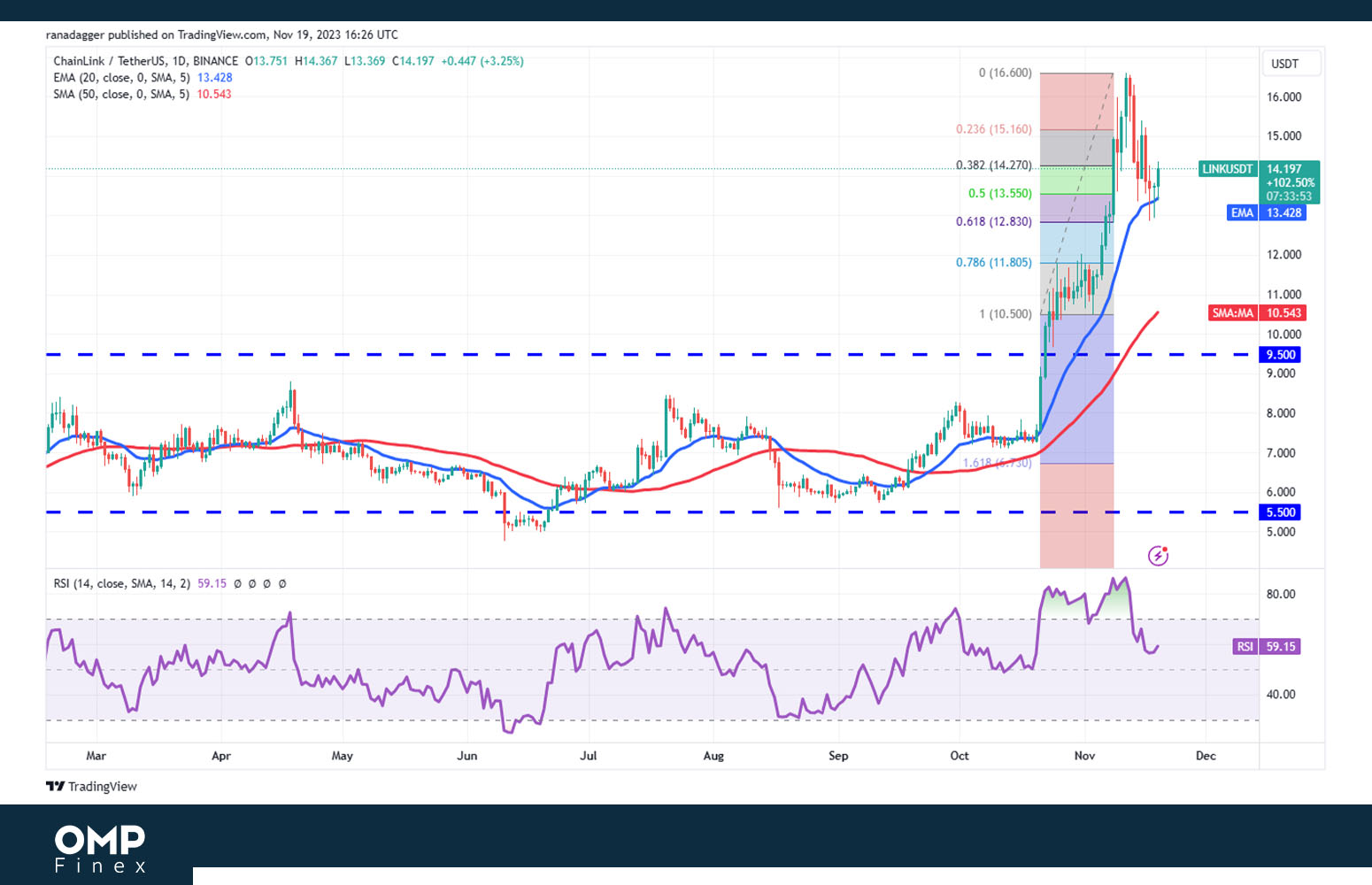1372x885 pixels.
Task: Click the Apr label on time axis
Action: point(221,756)
